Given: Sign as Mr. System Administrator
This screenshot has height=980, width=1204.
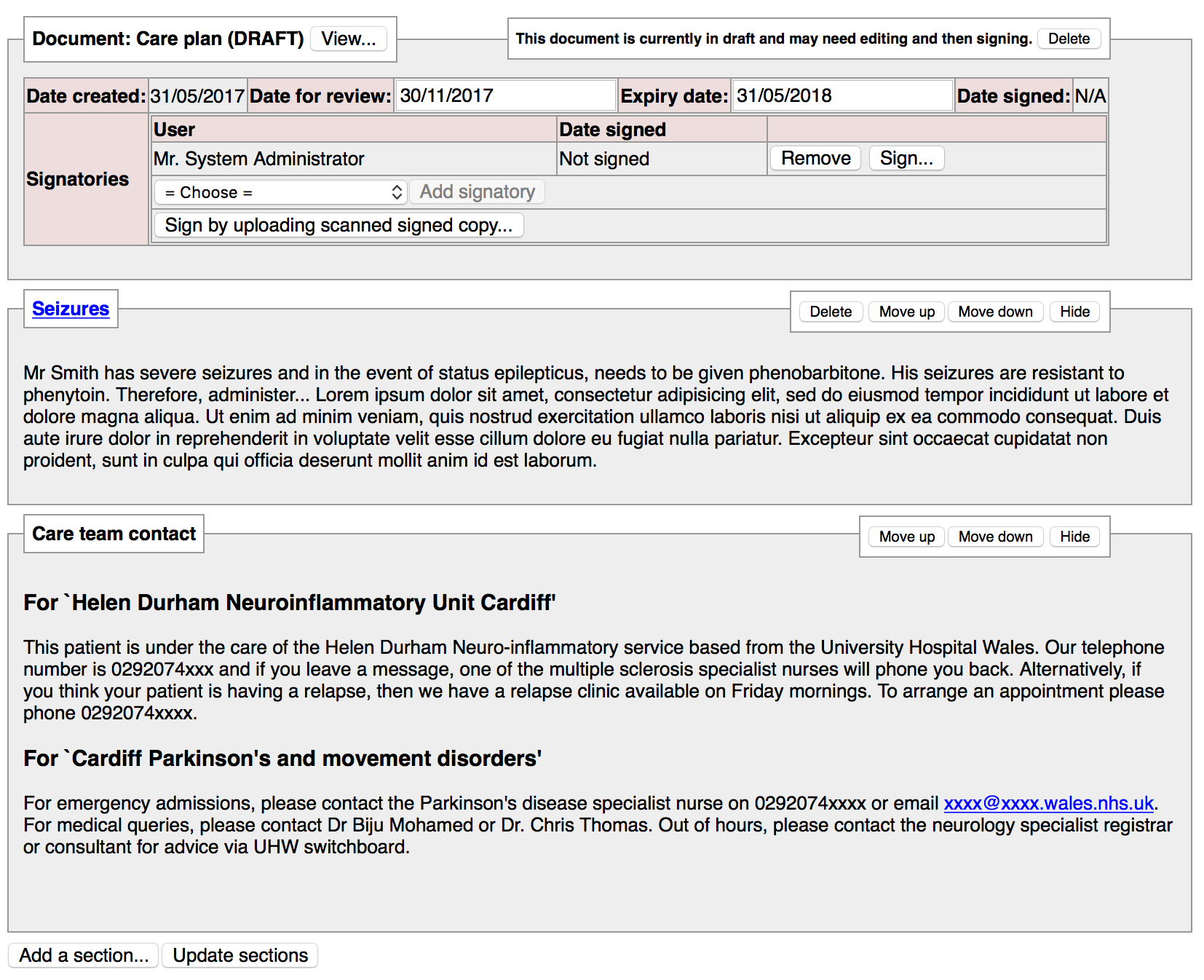Looking at the screenshot, I should pos(906,158).
